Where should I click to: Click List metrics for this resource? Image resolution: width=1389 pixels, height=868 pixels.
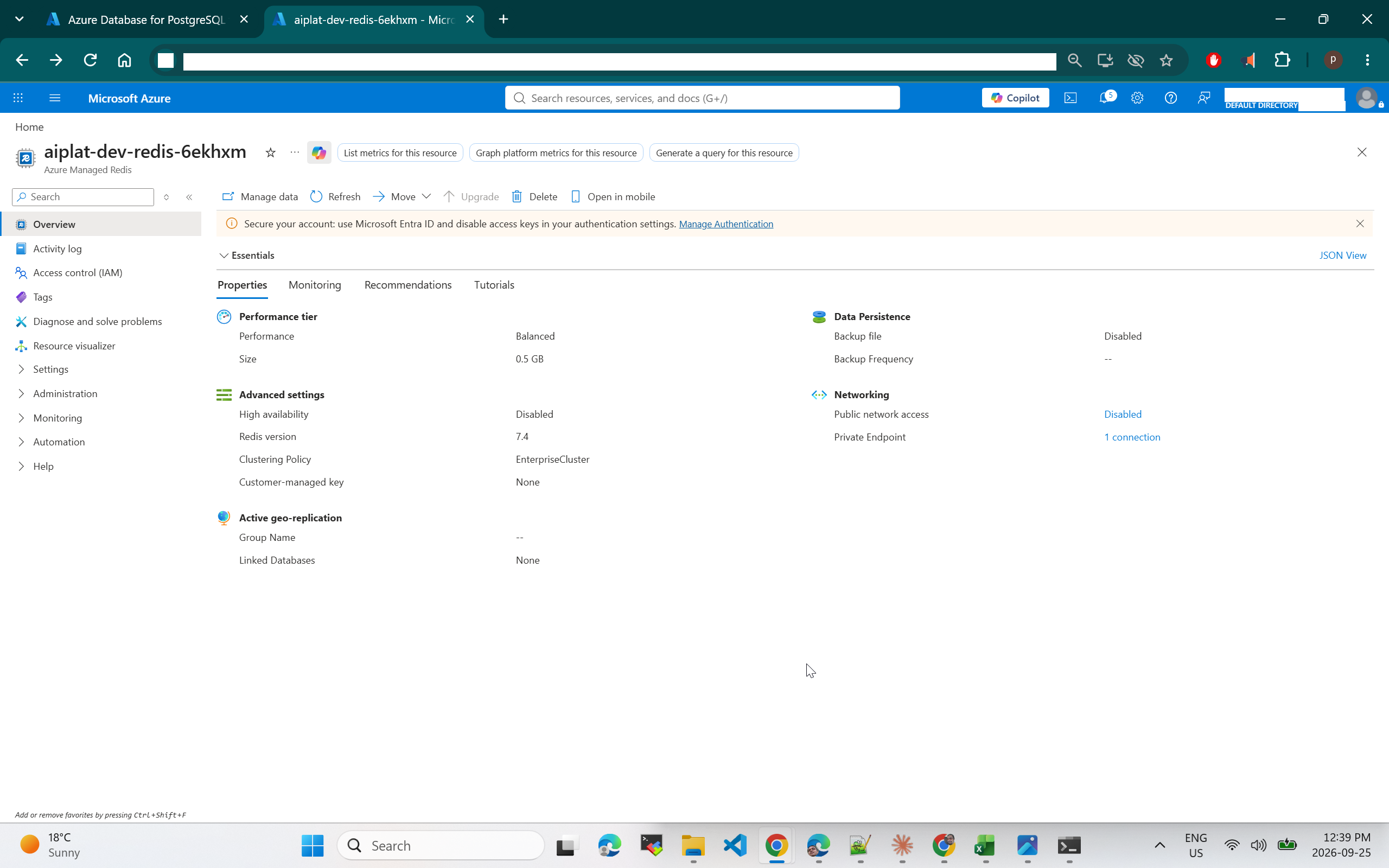point(400,152)
